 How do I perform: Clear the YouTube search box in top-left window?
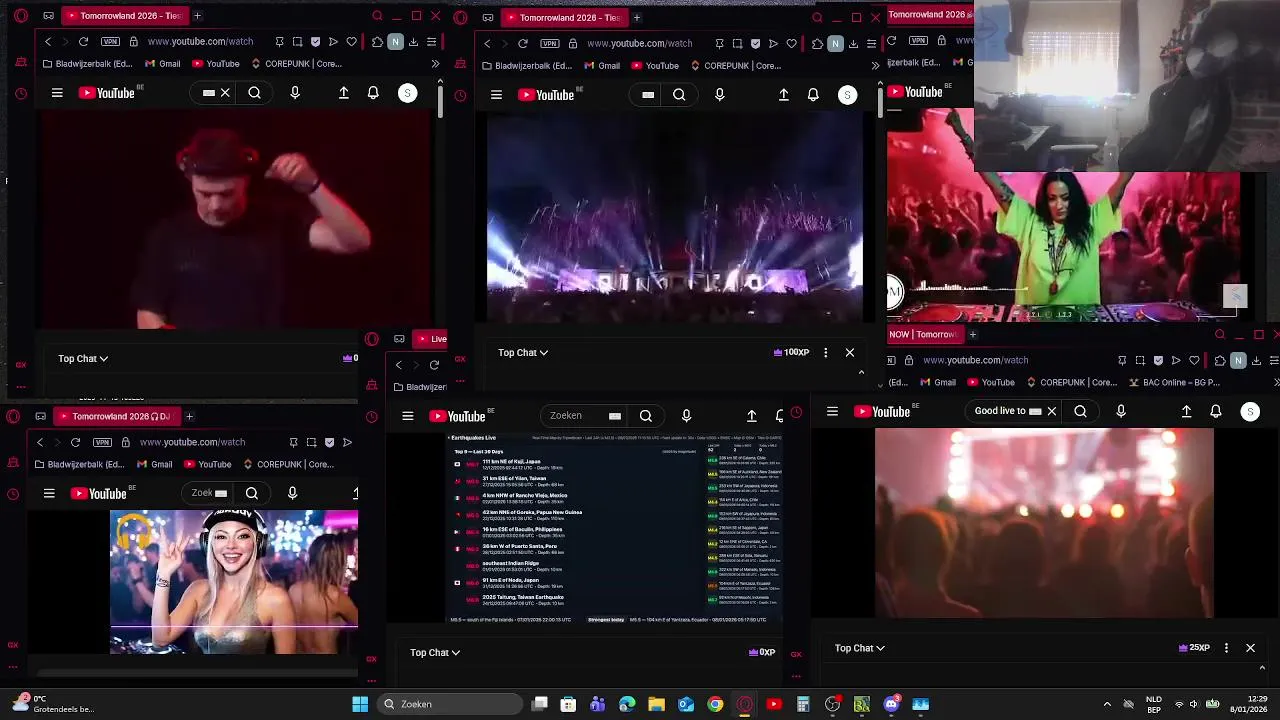225,93
